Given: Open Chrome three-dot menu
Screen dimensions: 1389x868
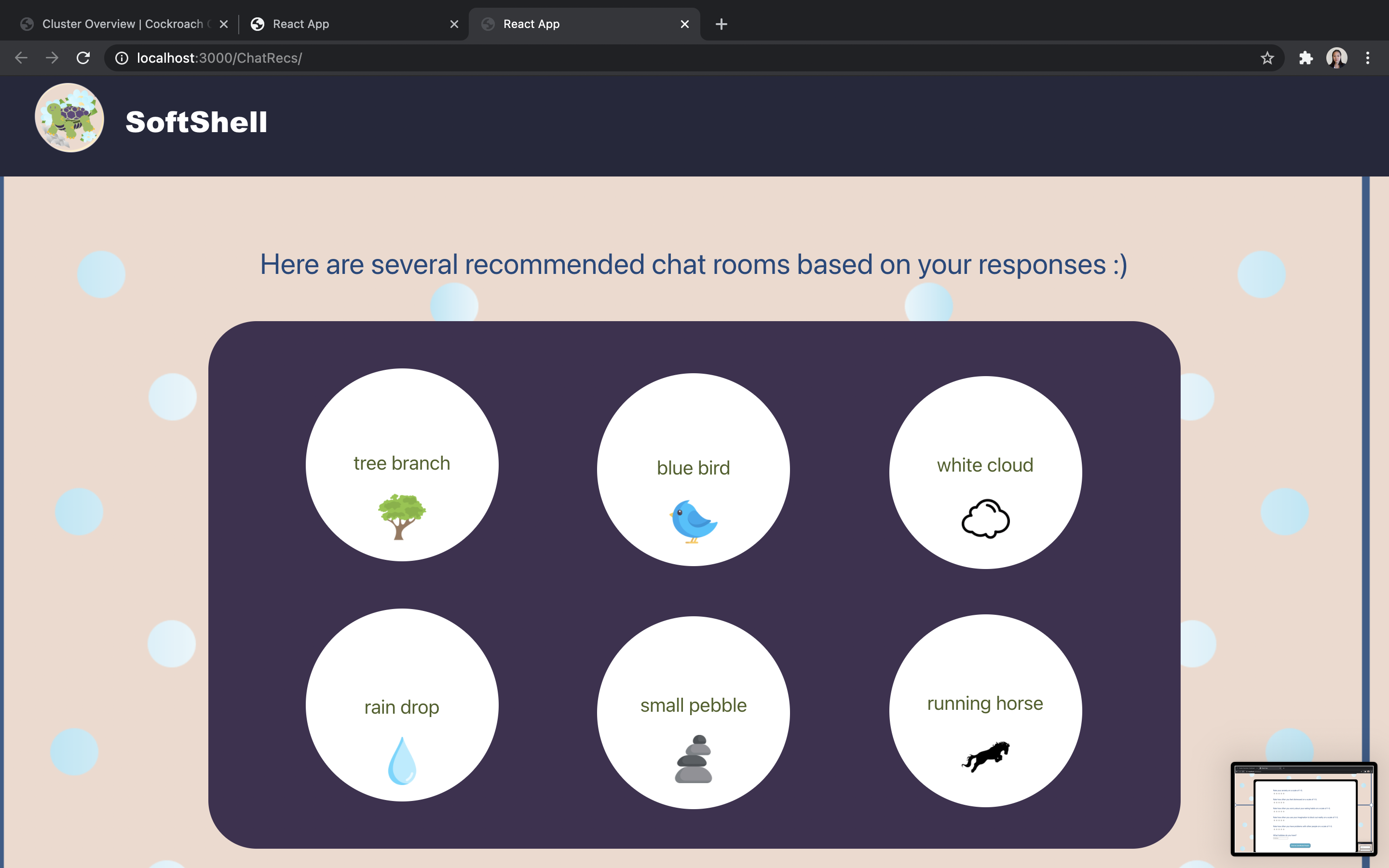Looking at the screenshot, I should tap(1367, 58).
